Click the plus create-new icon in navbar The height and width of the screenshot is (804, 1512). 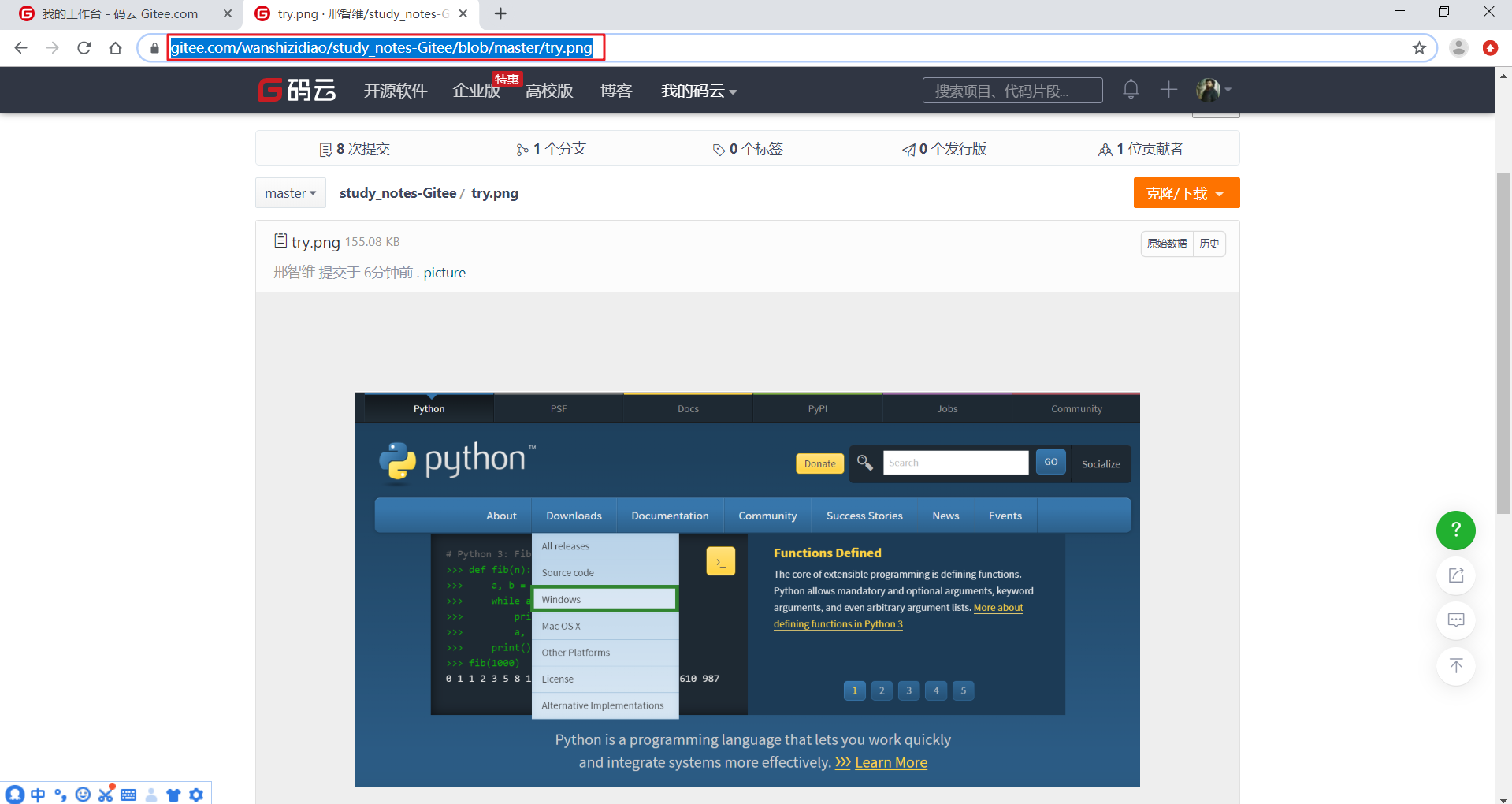(x=1168, y=89)
